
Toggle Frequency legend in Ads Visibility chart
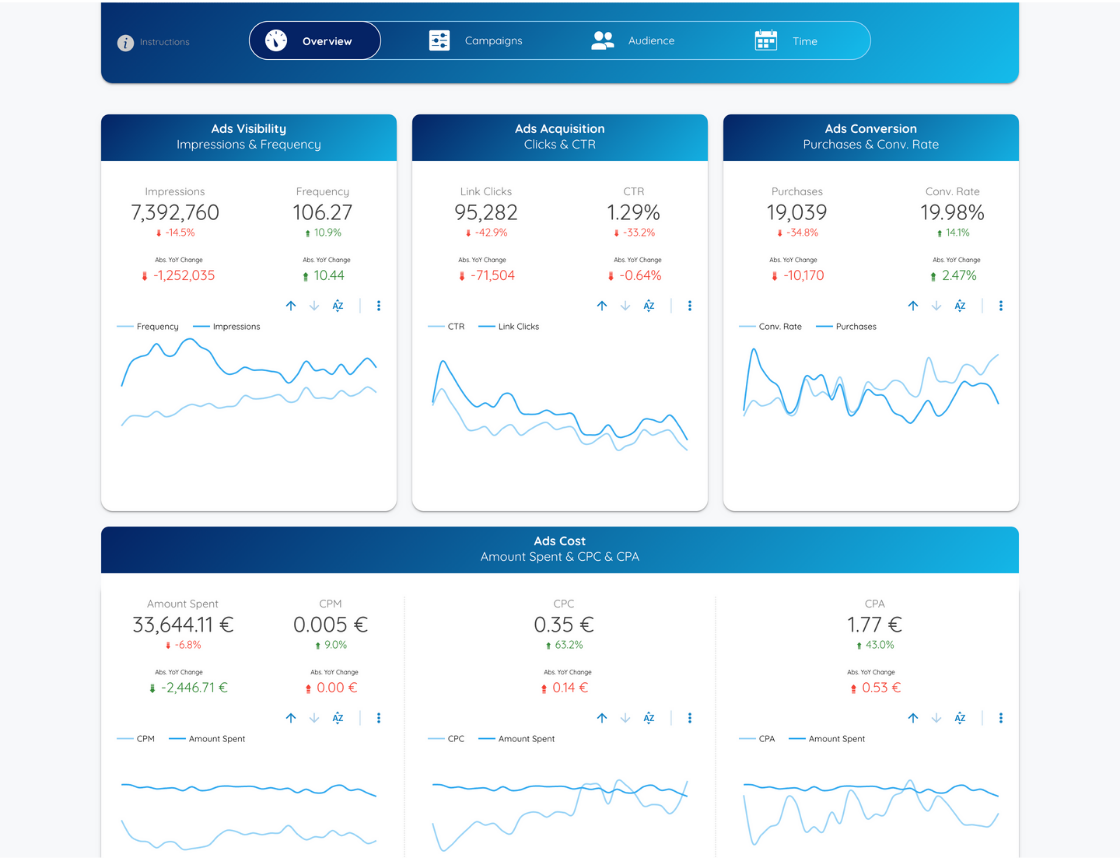(148, 326)
